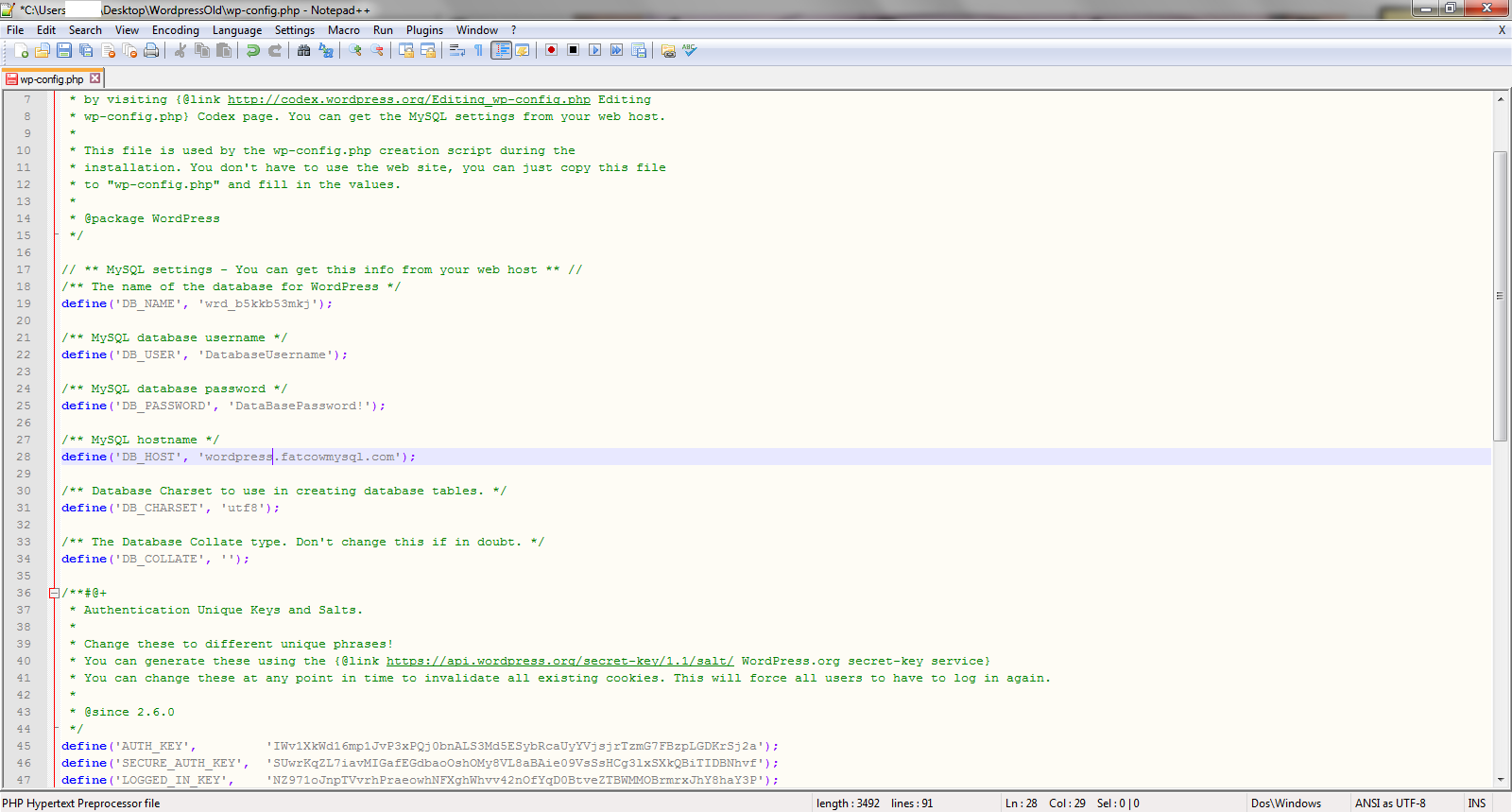The width and height of the screenshot is (1512, 812).
Task: Create a new file via toolbar
Action: (x=21, y=50)
